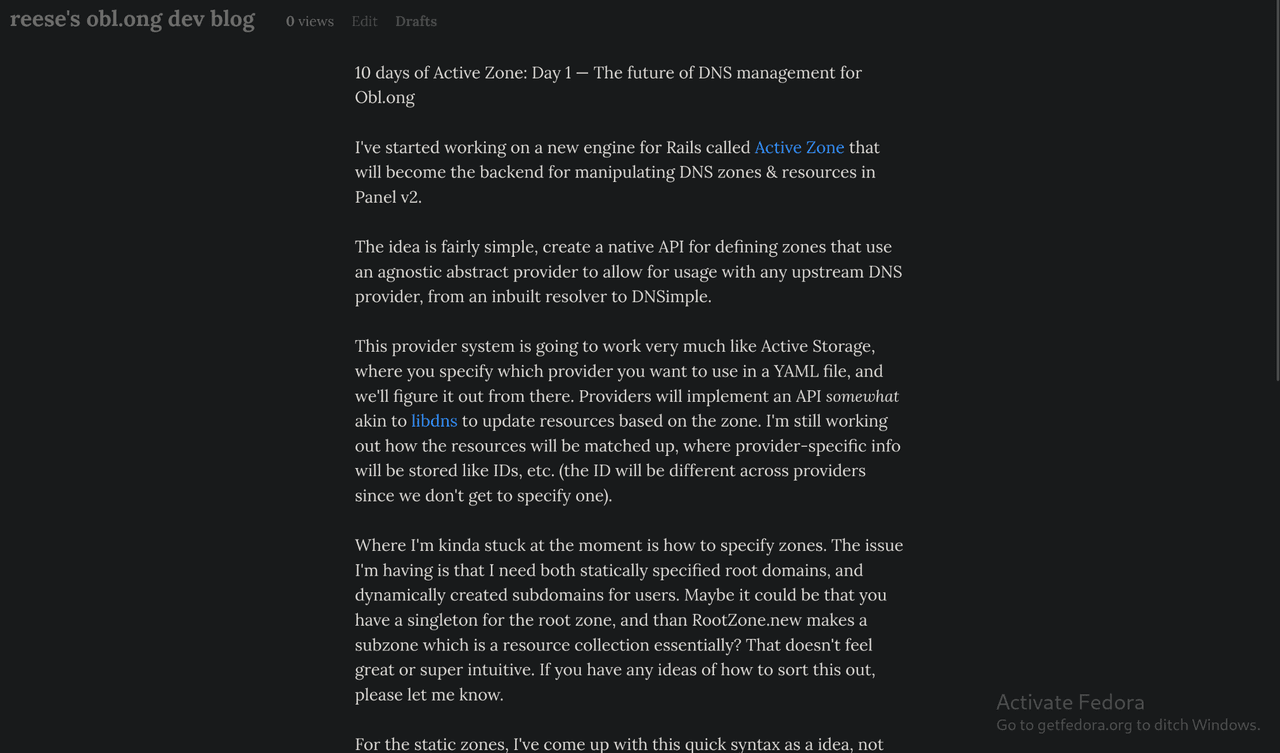Follow the "Active Zone" hyperlink

pyautogui.click(x=799, y=147)
